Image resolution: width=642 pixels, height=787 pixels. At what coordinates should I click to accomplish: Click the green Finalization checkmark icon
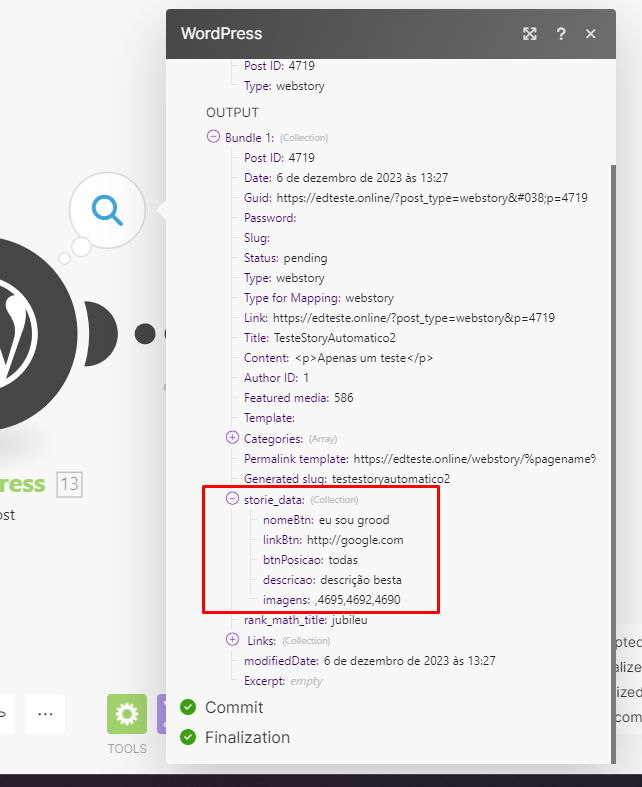coord(188,737)
